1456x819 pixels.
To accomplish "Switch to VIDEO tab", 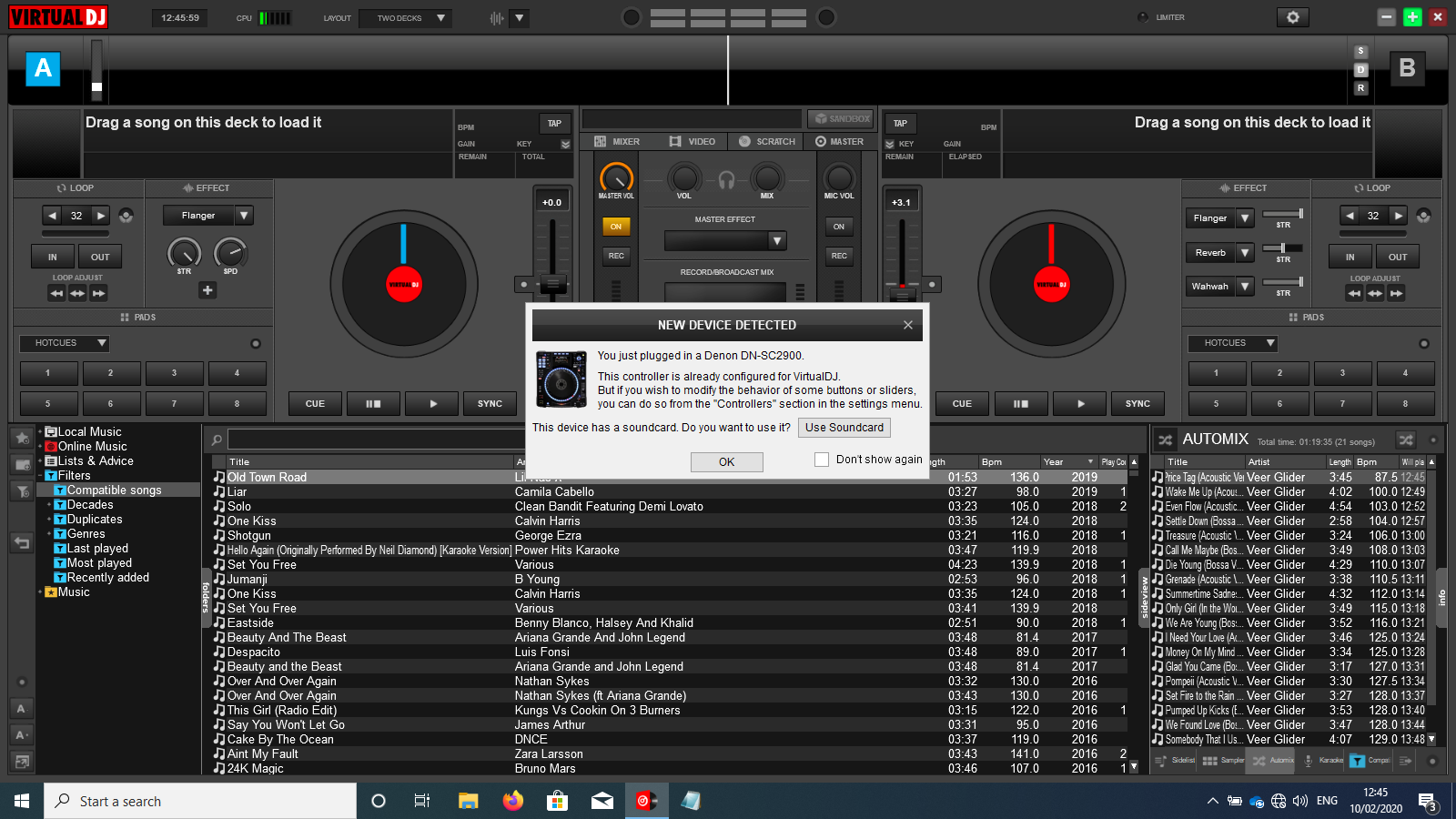I will tap(693, 142).
